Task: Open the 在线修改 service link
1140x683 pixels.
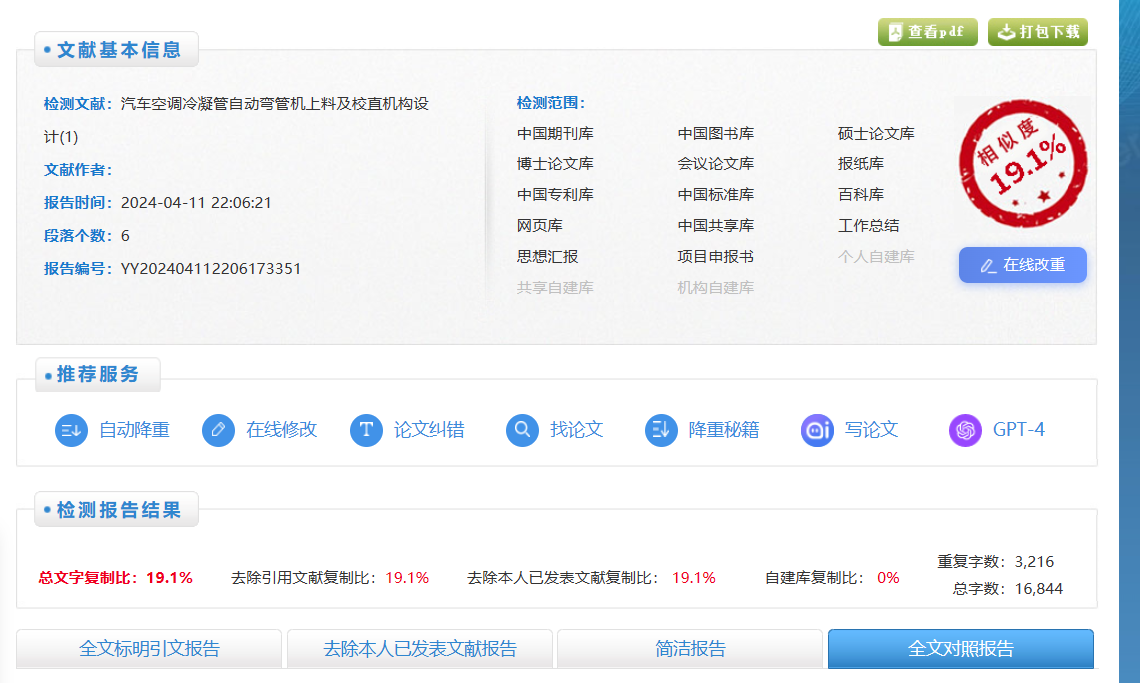Action: coord(282,430)
